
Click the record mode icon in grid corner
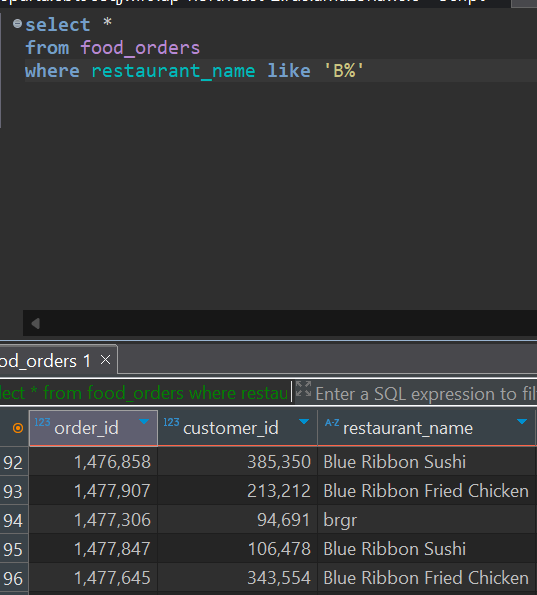pos(18,428)
